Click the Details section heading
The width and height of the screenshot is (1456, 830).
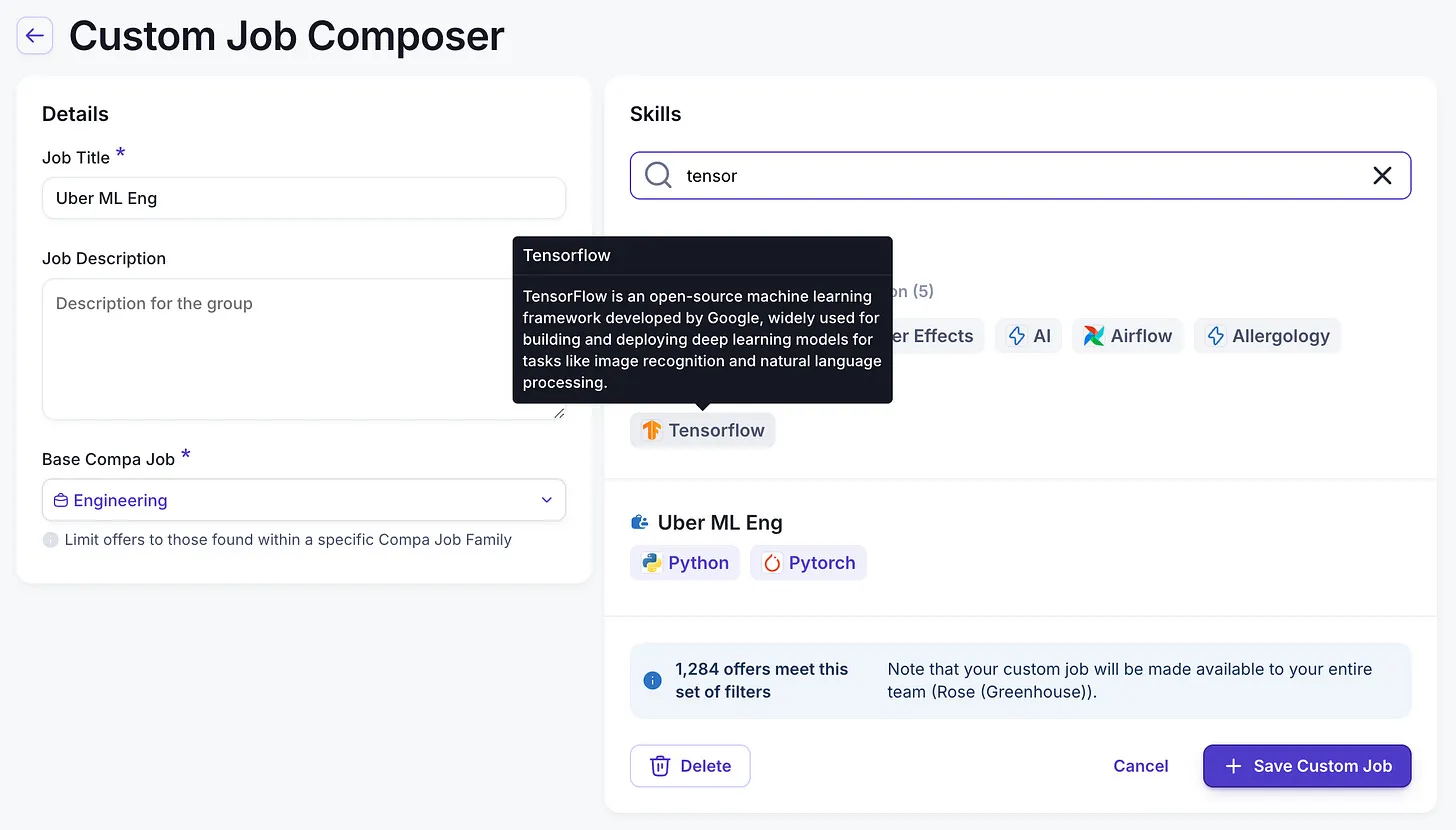(x=75, y=114)
